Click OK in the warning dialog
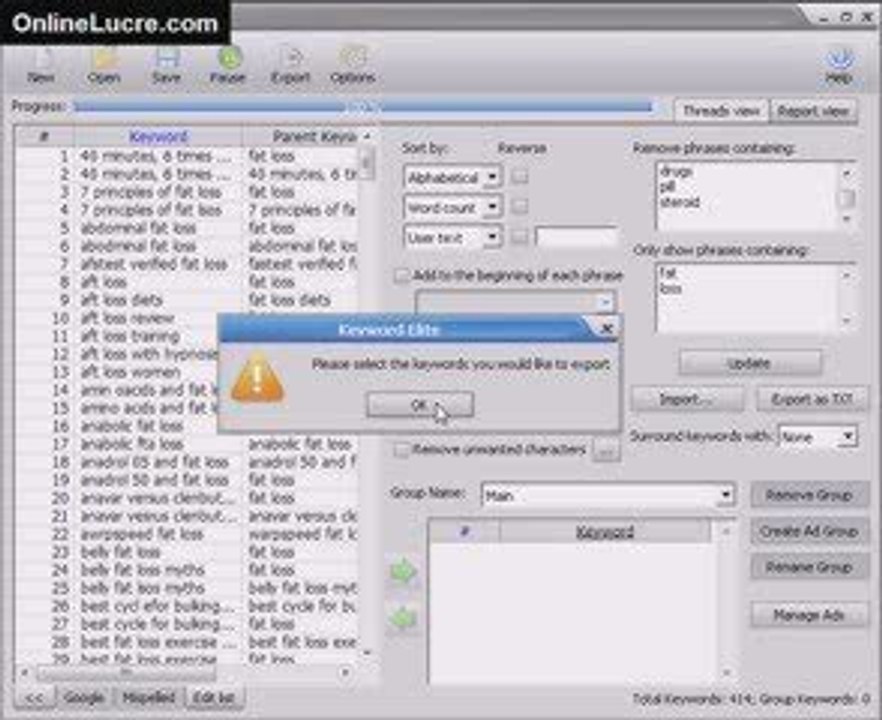Image resolution: width=882 pixels, height=720 pixels. 420,404
